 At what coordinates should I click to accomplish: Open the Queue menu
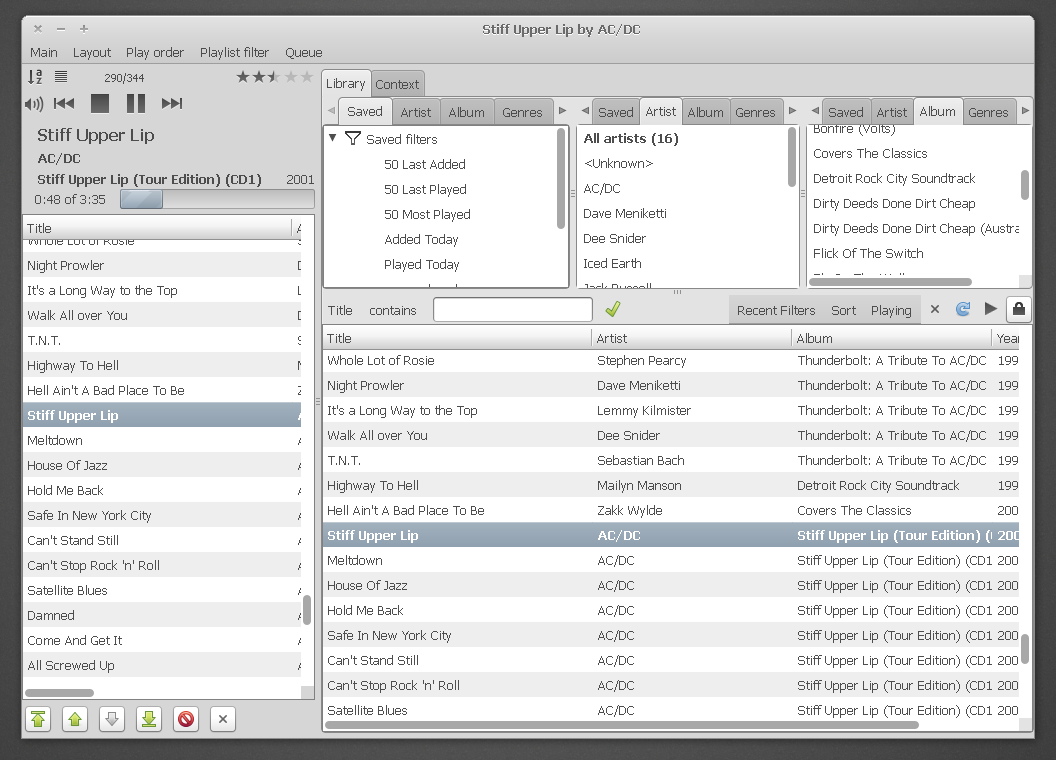[x=304, y=53]
